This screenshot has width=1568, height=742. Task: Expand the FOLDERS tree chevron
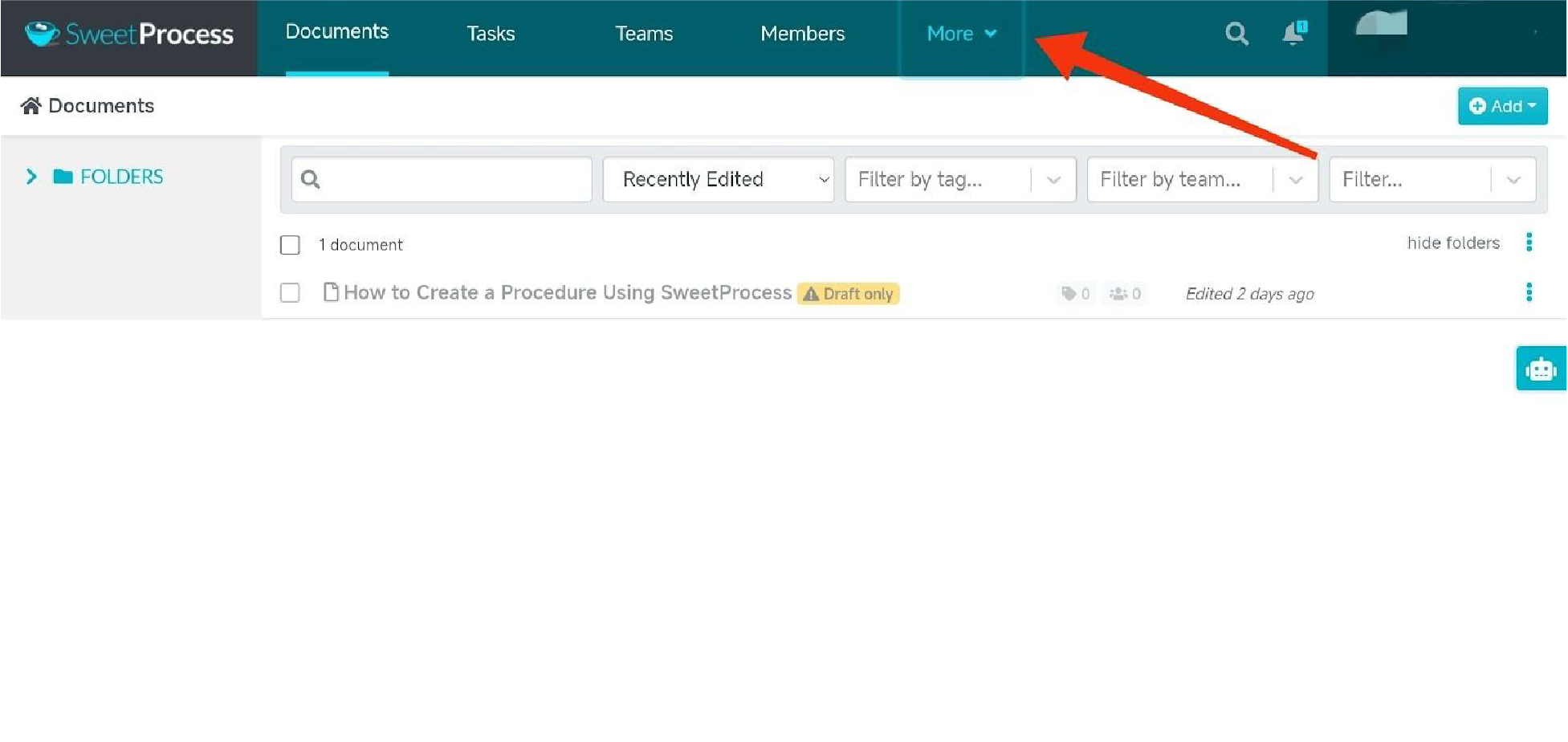click(31, 177)
